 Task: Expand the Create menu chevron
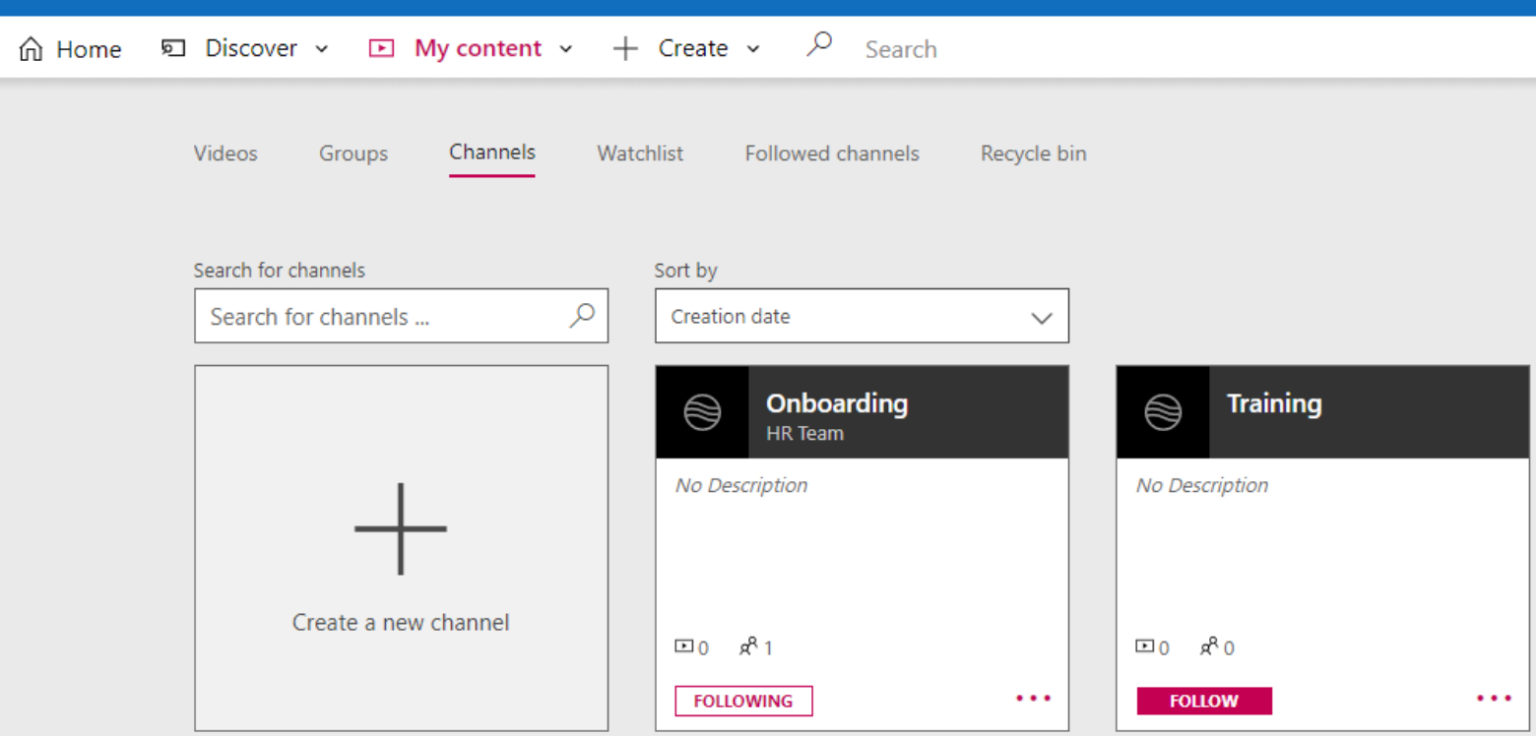(x=753, y=49)
